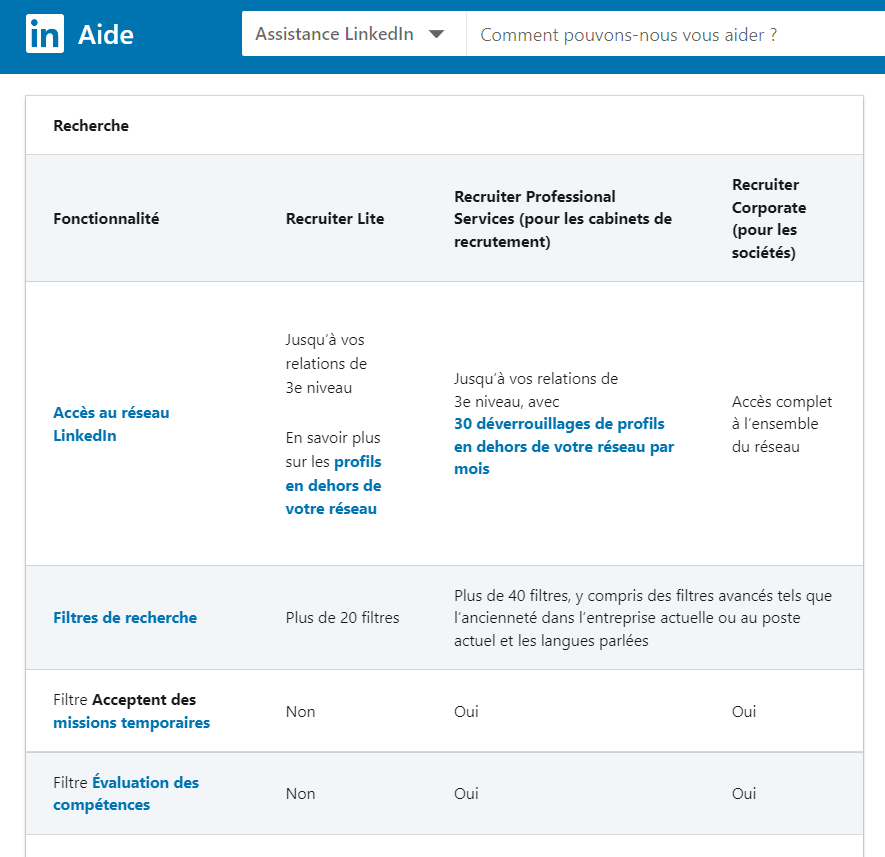Click the dropdown chevron beside Assistance LinkedIn
This screenshot has width=885, height=857.
click(437, 33)
